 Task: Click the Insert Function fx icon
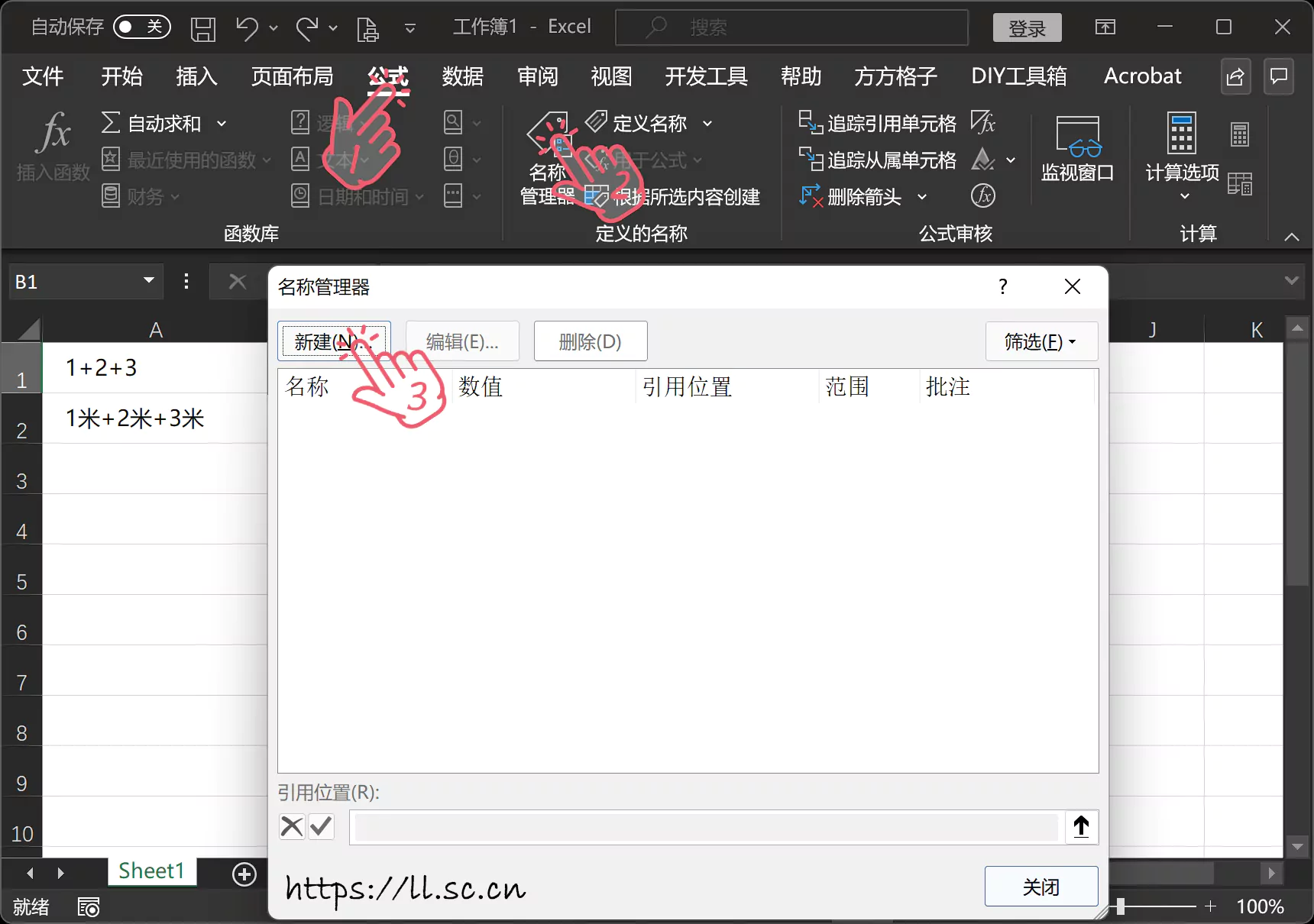(53, 134)
